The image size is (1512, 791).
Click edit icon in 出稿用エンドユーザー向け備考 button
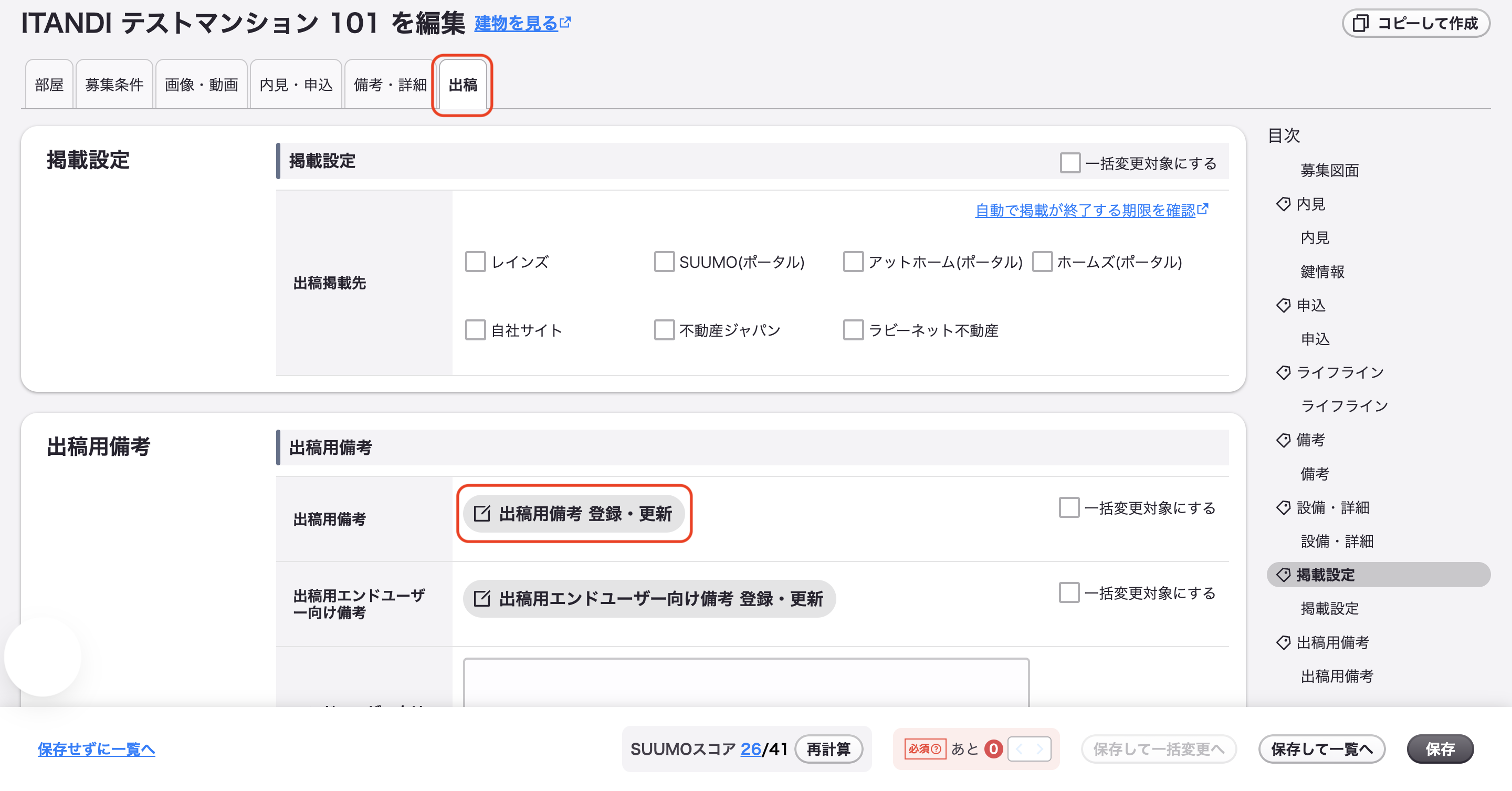point(482,598)
